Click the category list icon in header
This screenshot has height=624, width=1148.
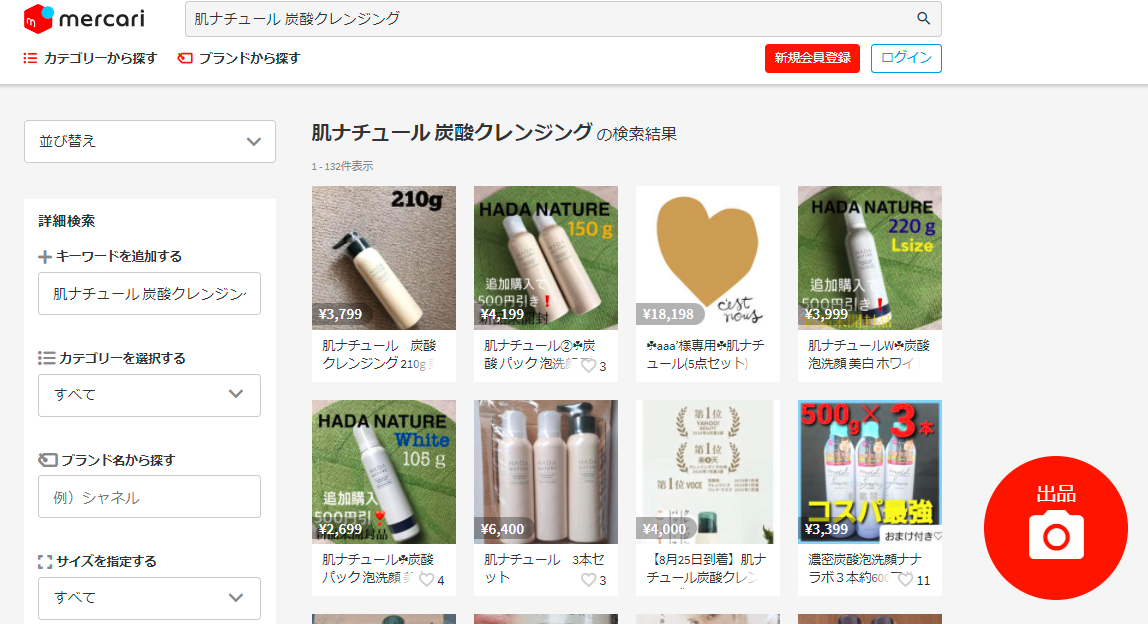[x=30, y=58]
